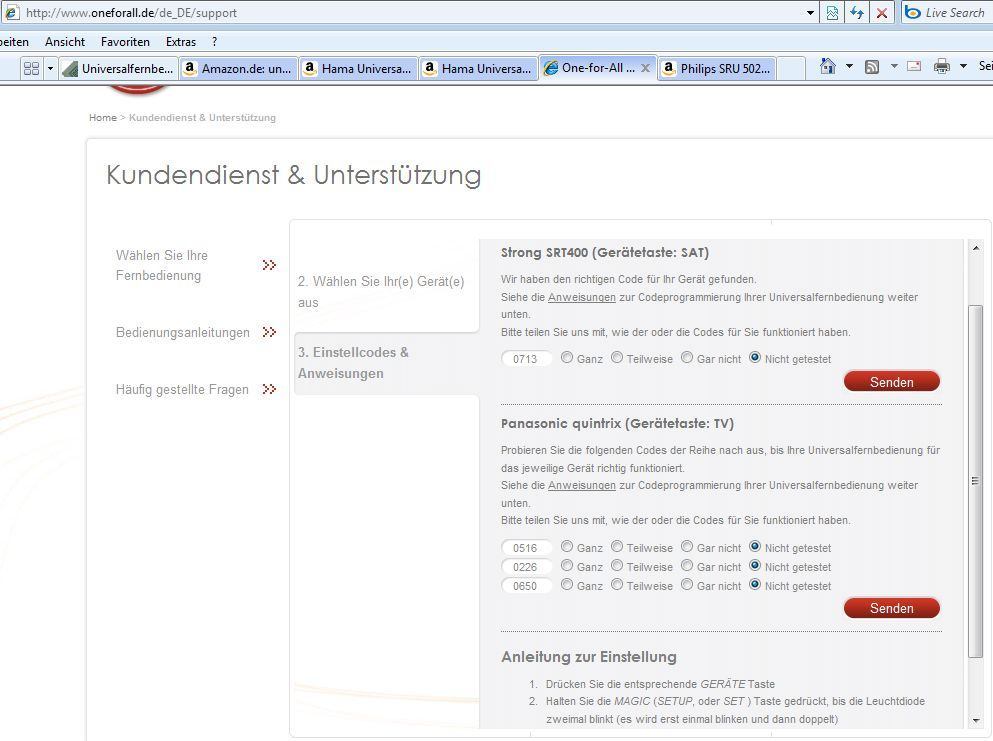Select Nicht getestet for code 0226
The image size is (993, 741).
755,565
